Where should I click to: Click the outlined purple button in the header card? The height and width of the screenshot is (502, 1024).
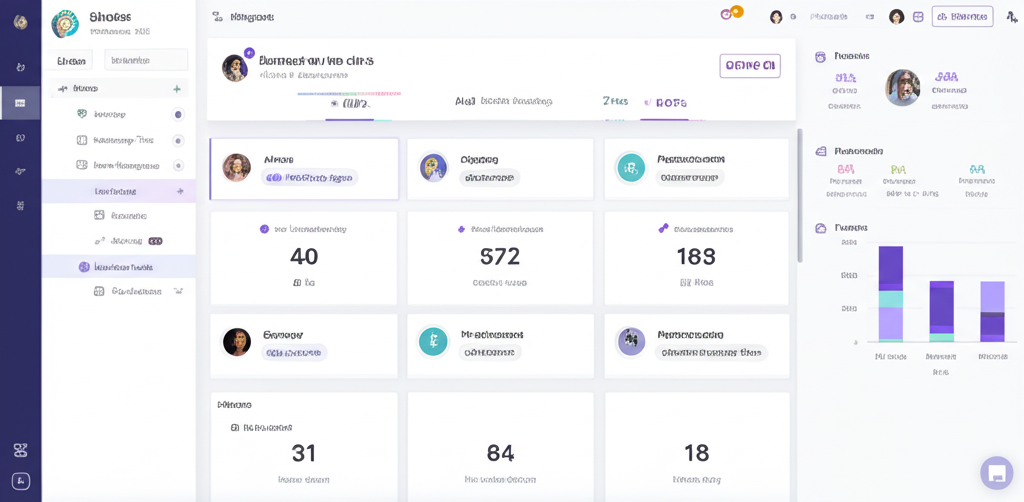(x=749, y=66)
